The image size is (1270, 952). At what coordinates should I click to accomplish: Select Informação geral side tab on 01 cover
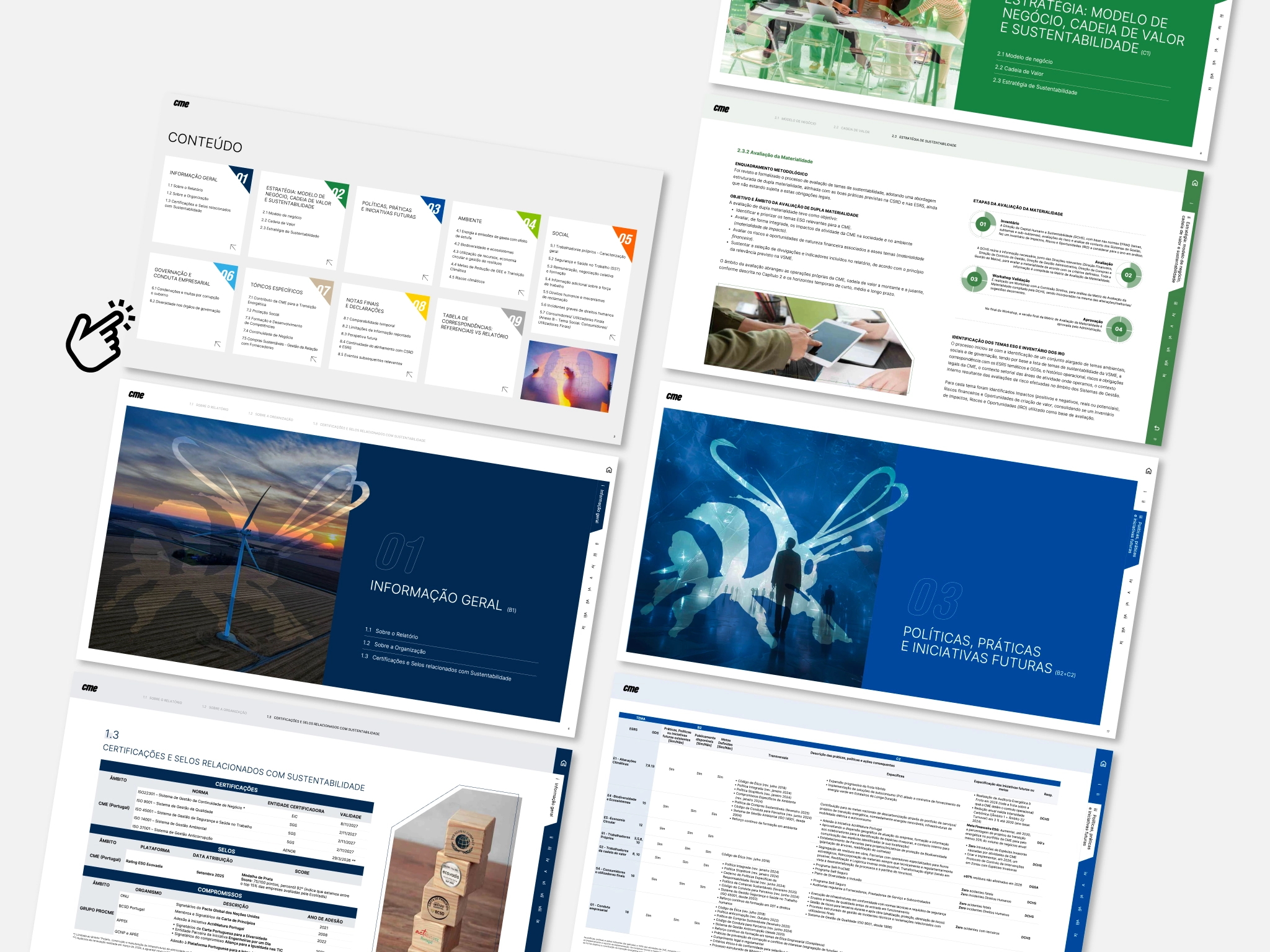click(x=599, y=506)
